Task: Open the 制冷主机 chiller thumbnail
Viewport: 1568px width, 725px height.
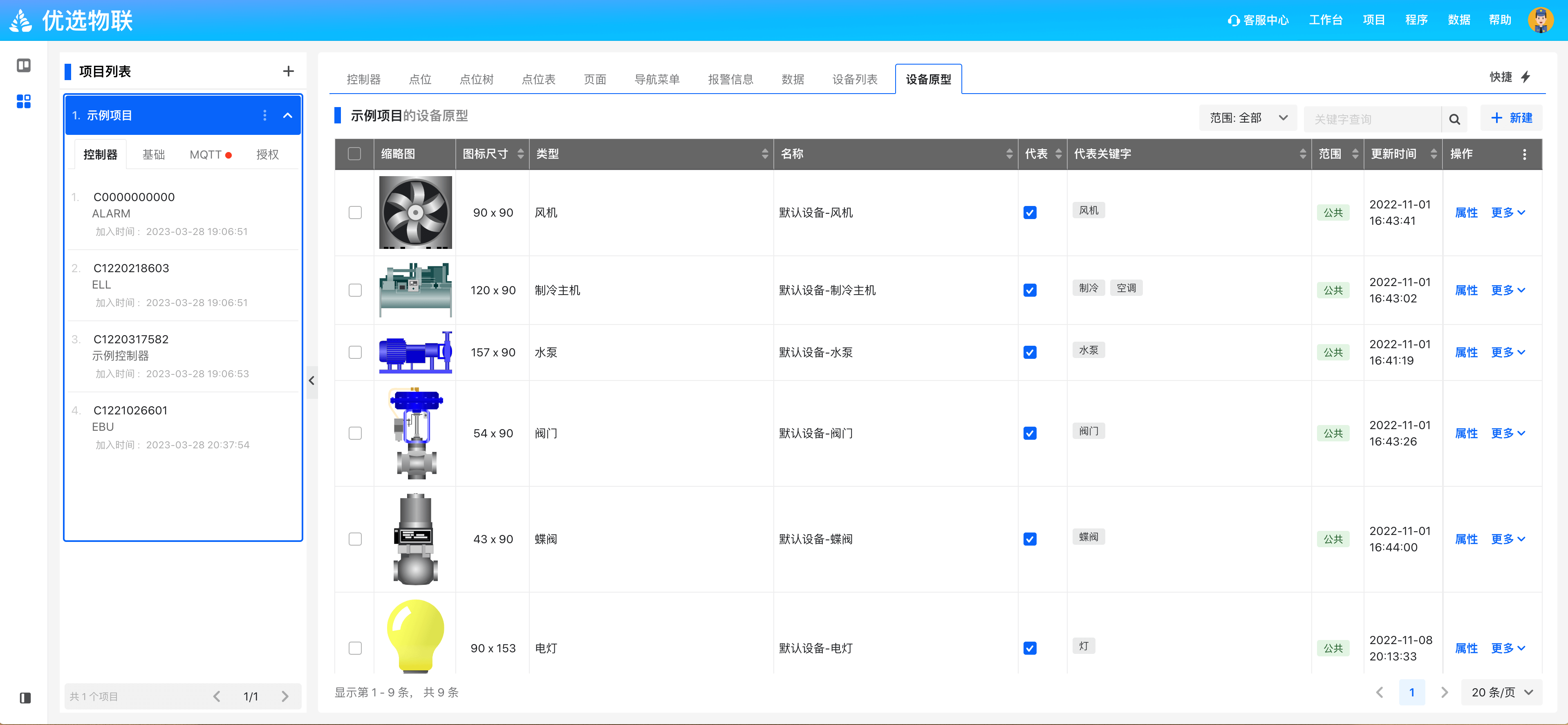Action: coord(415,290)
